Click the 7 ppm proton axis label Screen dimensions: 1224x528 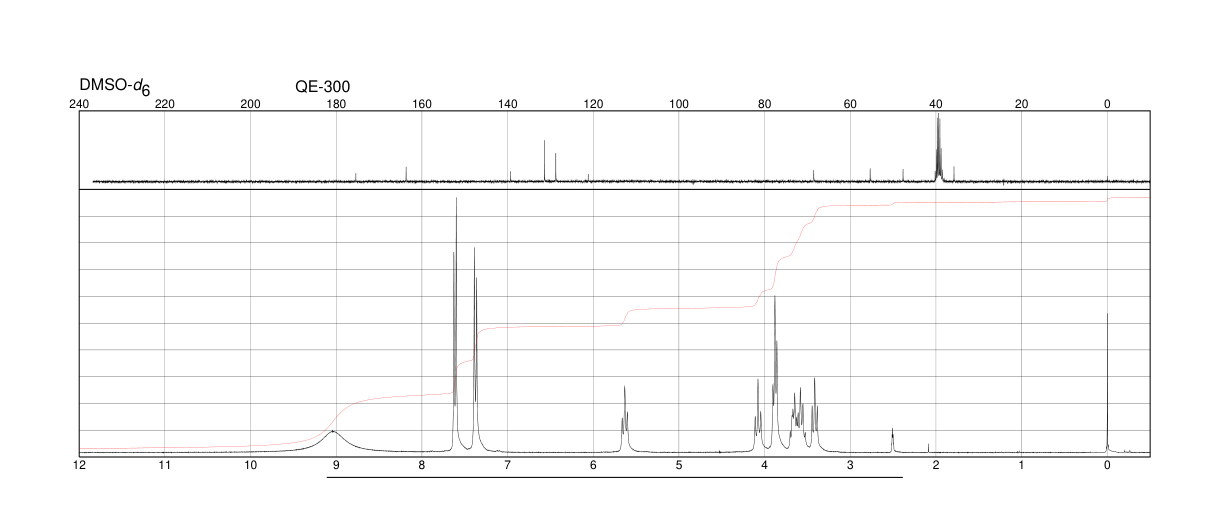508,466
